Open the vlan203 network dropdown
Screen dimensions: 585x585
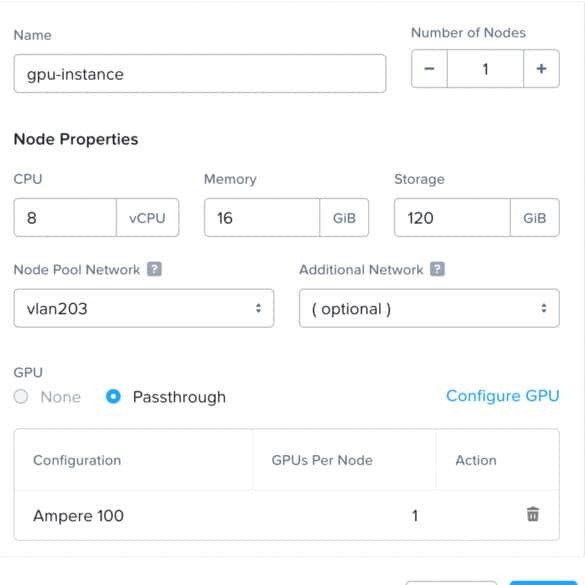pos(144,308)
